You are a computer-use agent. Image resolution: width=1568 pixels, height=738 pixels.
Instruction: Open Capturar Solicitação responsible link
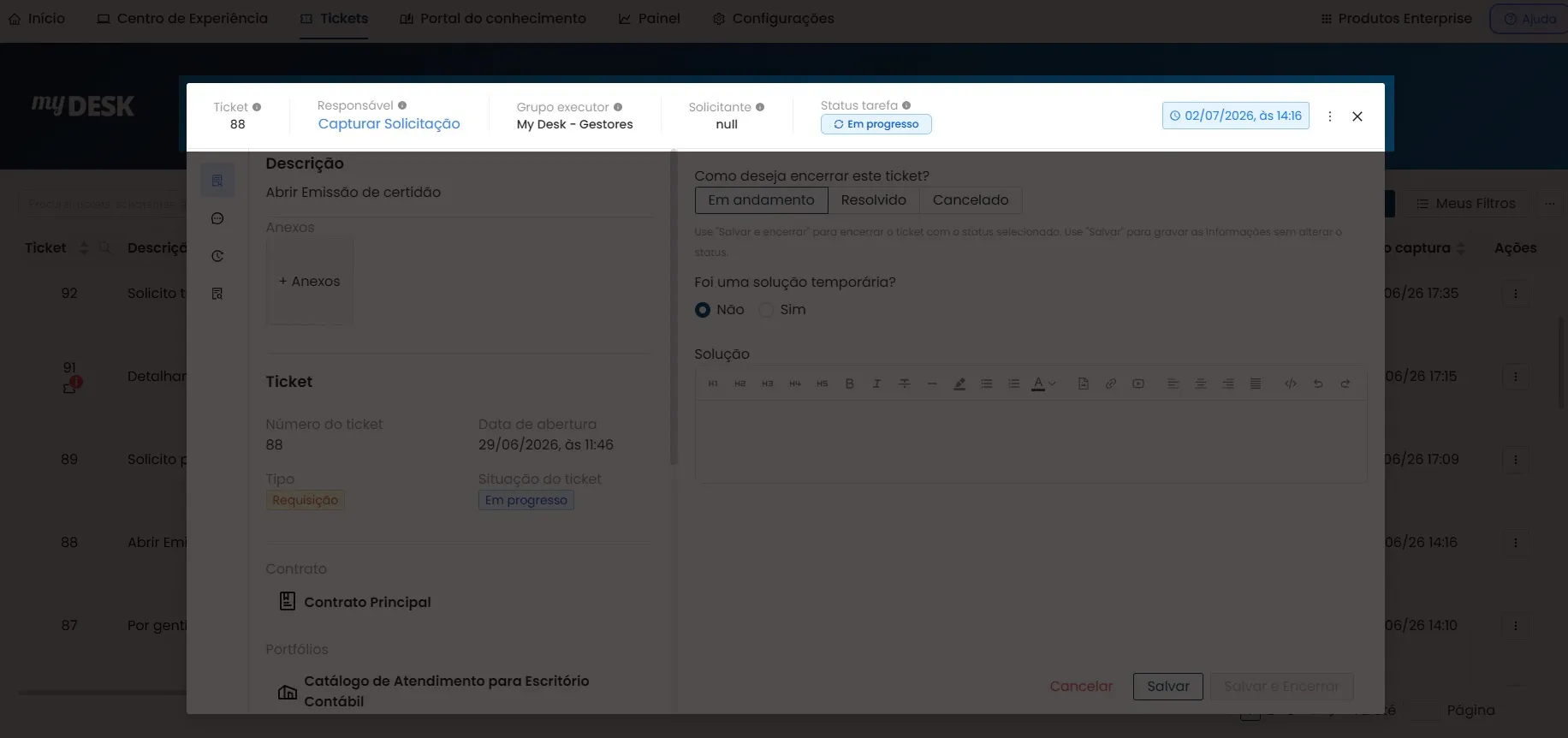[389, 124]
